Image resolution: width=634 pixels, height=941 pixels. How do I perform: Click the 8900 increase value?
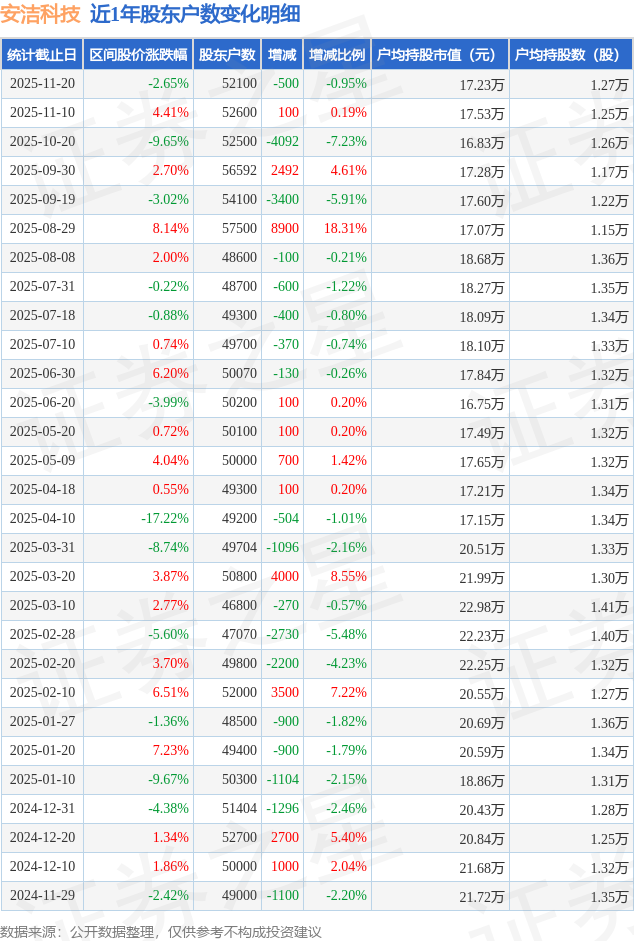(x=285, y=229)
